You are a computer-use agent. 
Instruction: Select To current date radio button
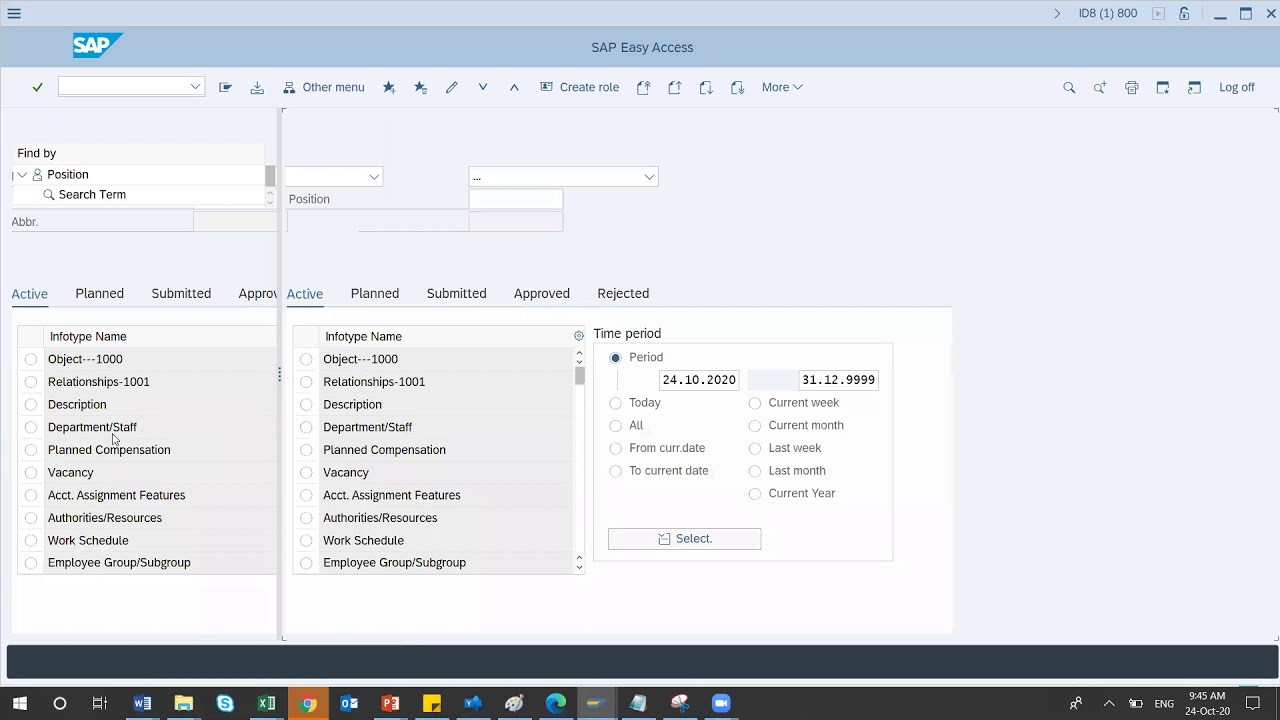click(x=615, y=471)
